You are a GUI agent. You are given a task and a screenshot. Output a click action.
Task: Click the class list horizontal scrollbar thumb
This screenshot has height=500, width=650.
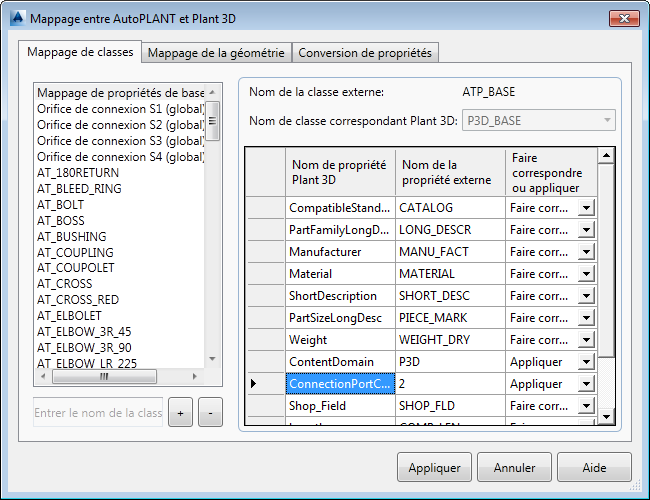pos(104,377)
